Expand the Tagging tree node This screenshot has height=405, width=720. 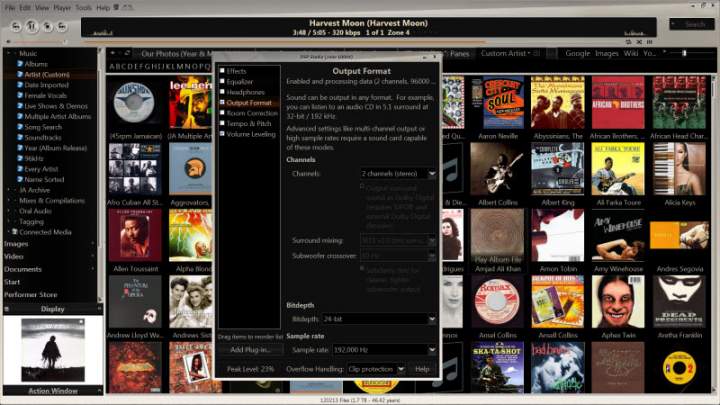[8, 221]
